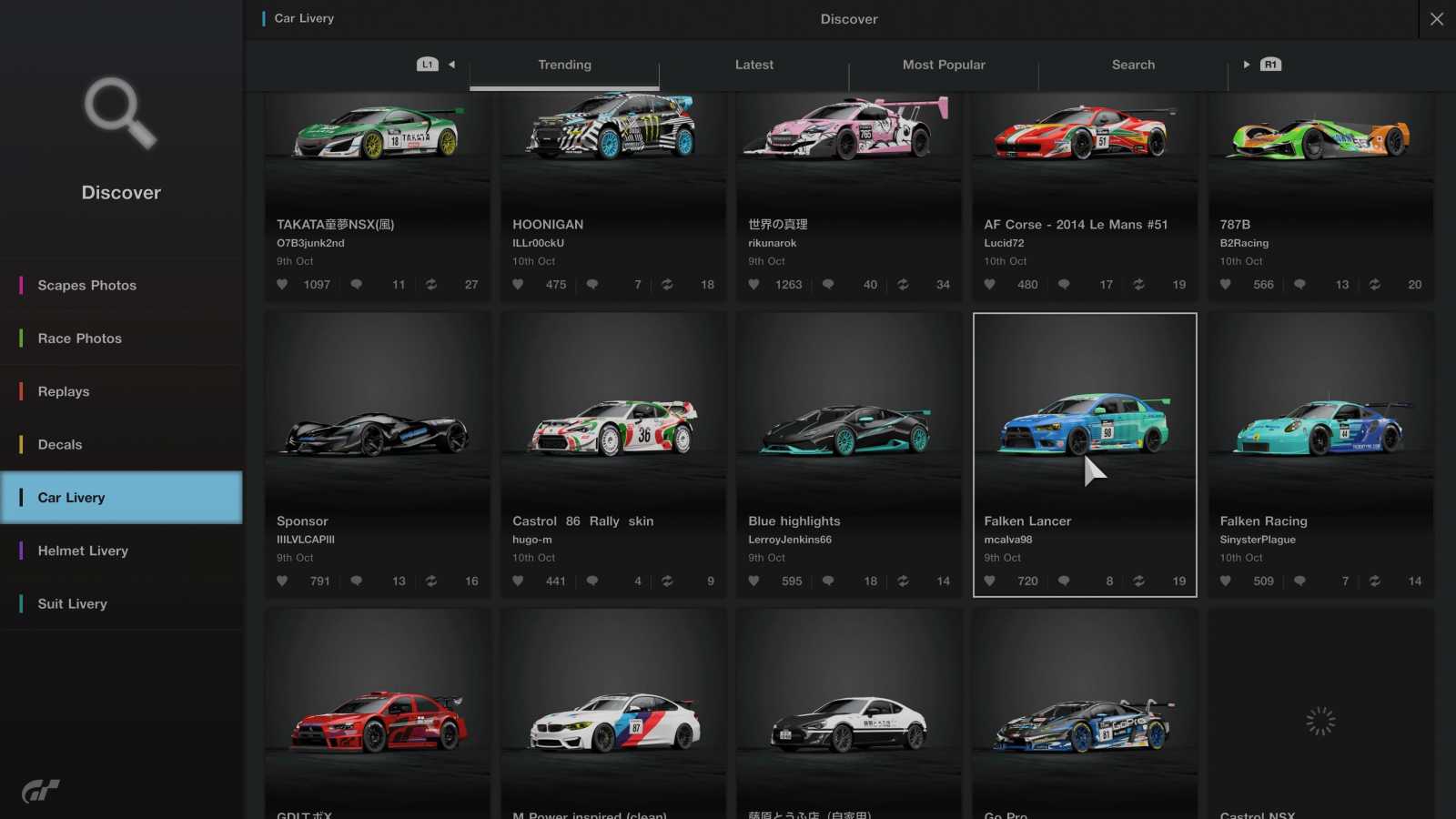Screen dimensions: 1456x819
Task: Click the share icon on the Sponsor livery card
Action: point(431,581)
